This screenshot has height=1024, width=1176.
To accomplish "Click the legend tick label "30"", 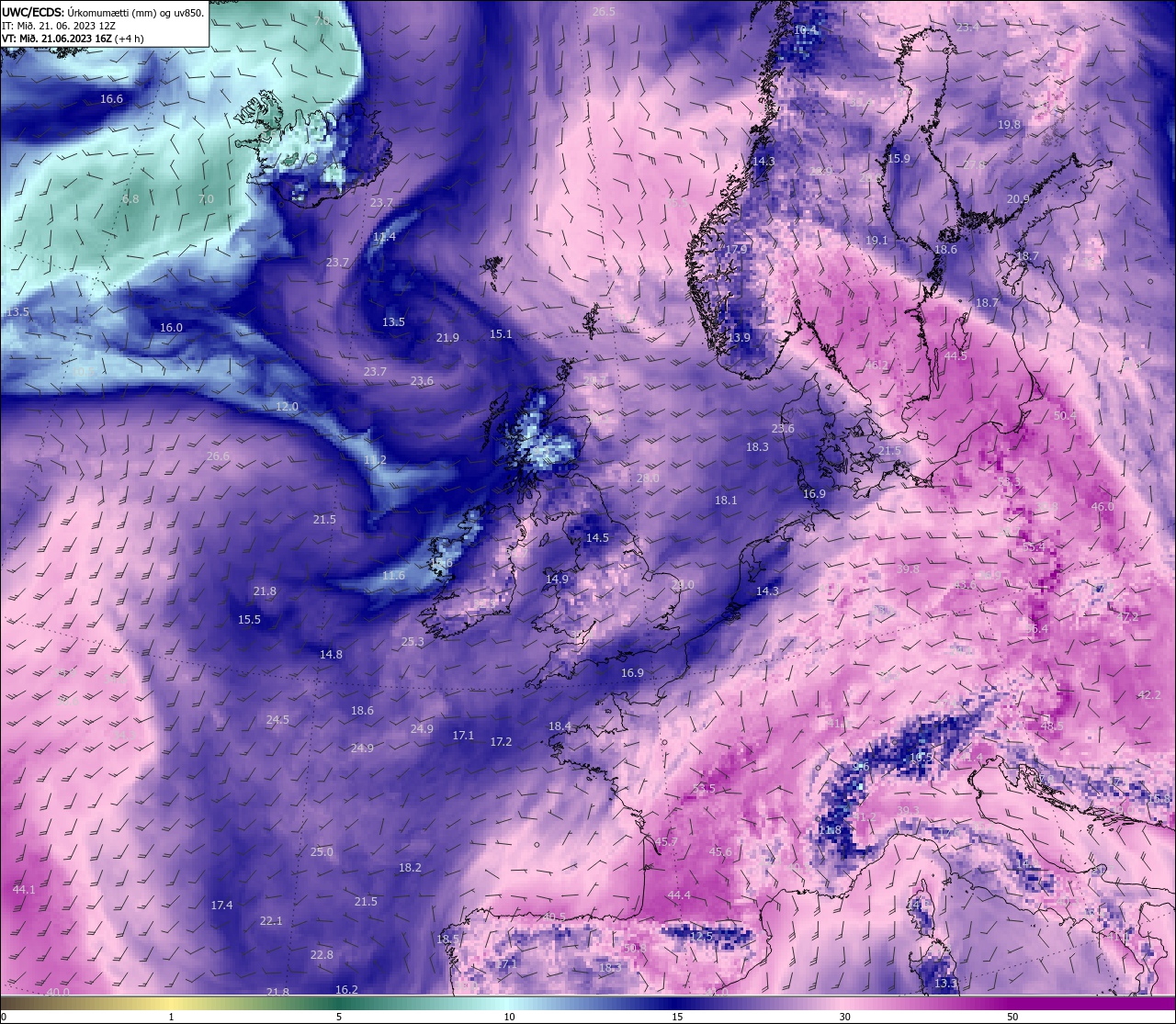I will pos(844,1017).
